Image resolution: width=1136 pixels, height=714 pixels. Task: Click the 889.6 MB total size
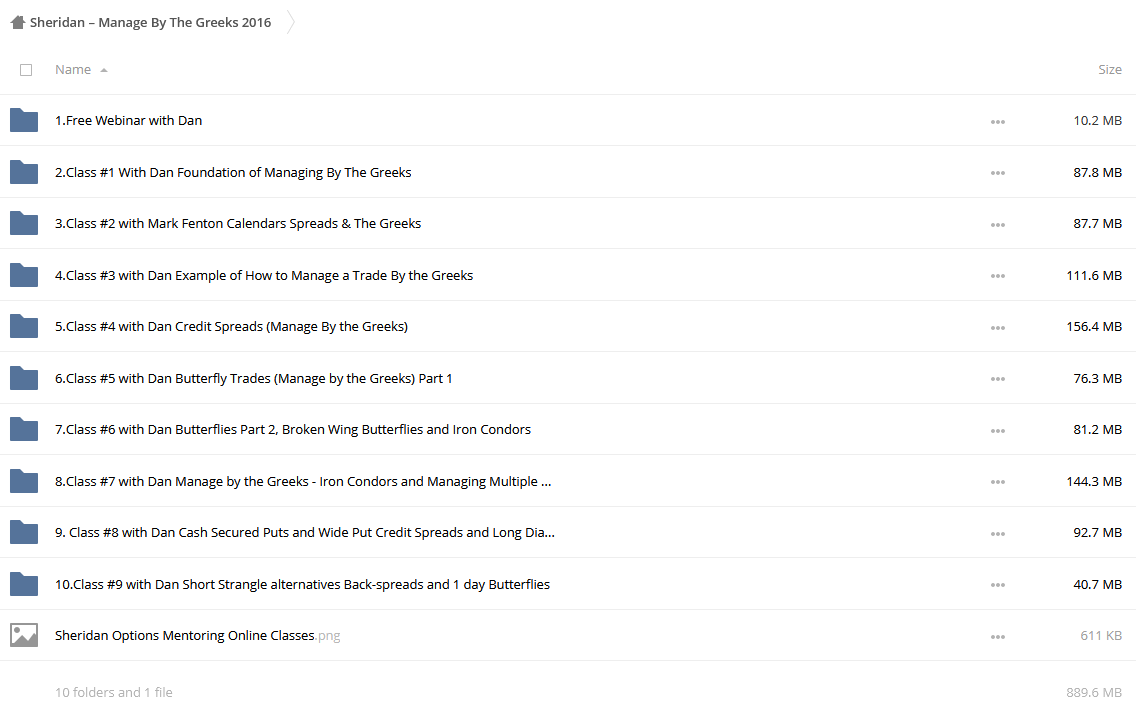1094,692
